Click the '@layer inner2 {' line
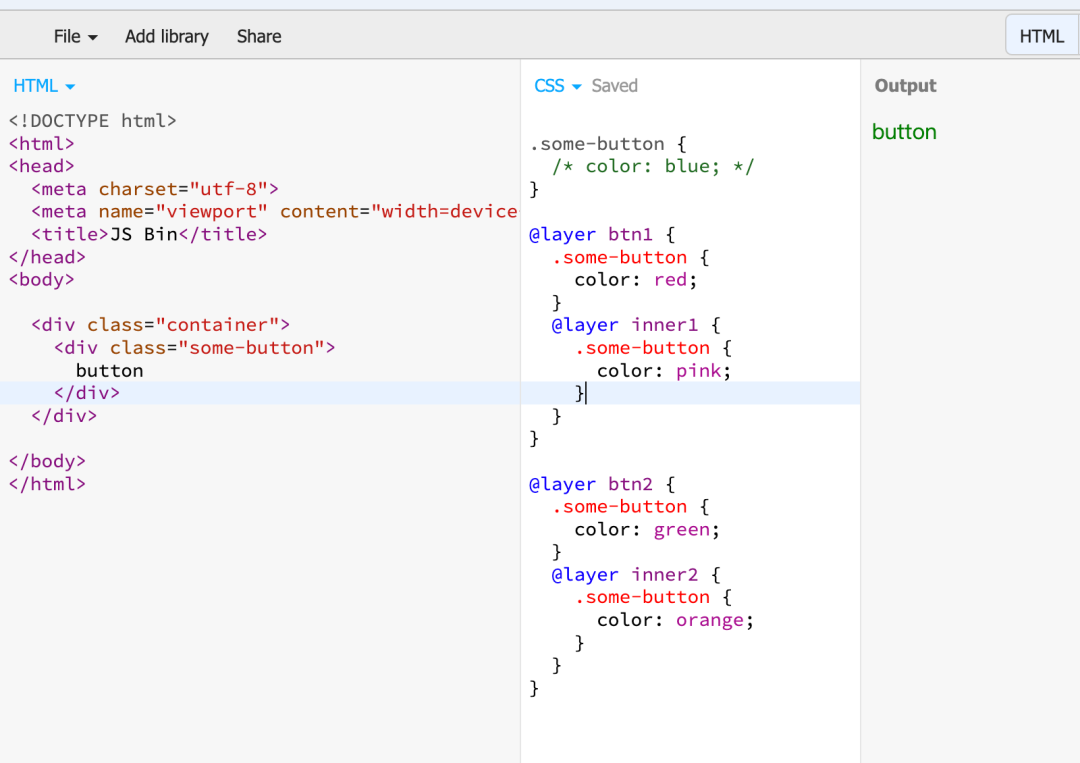 tap(636, 574)
